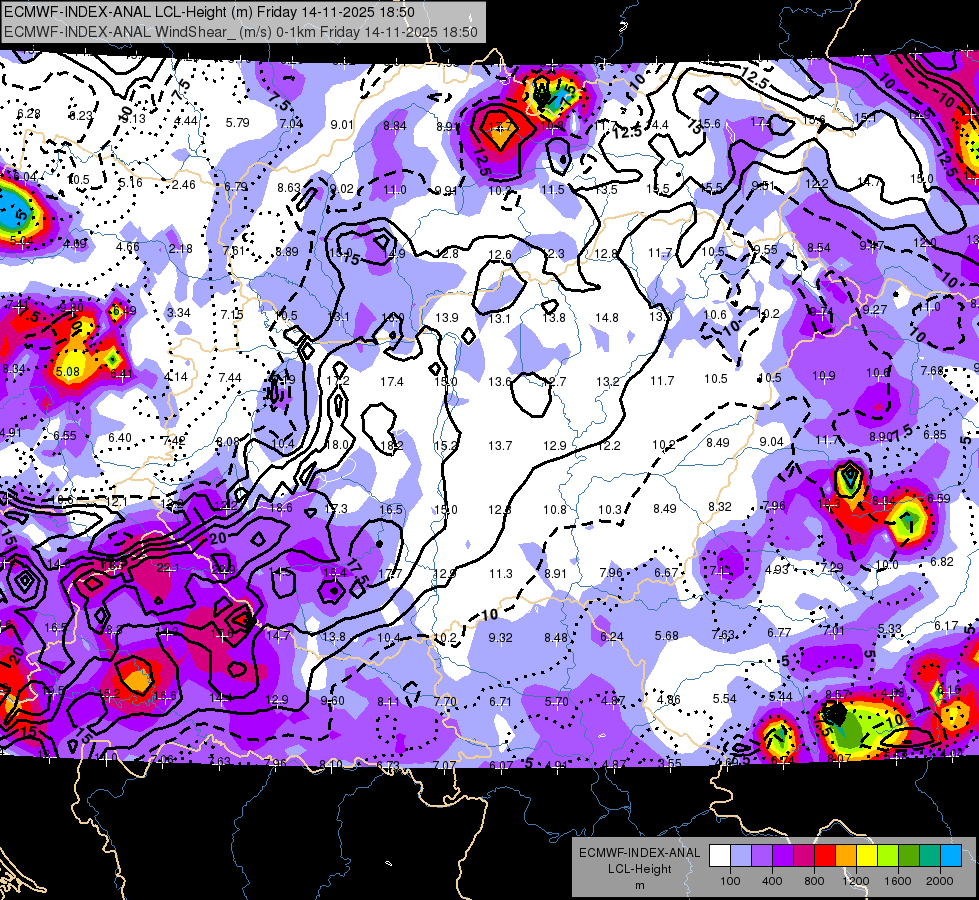Click the grid value 5.79
This screenshot has width=979, height=900.
237,122
